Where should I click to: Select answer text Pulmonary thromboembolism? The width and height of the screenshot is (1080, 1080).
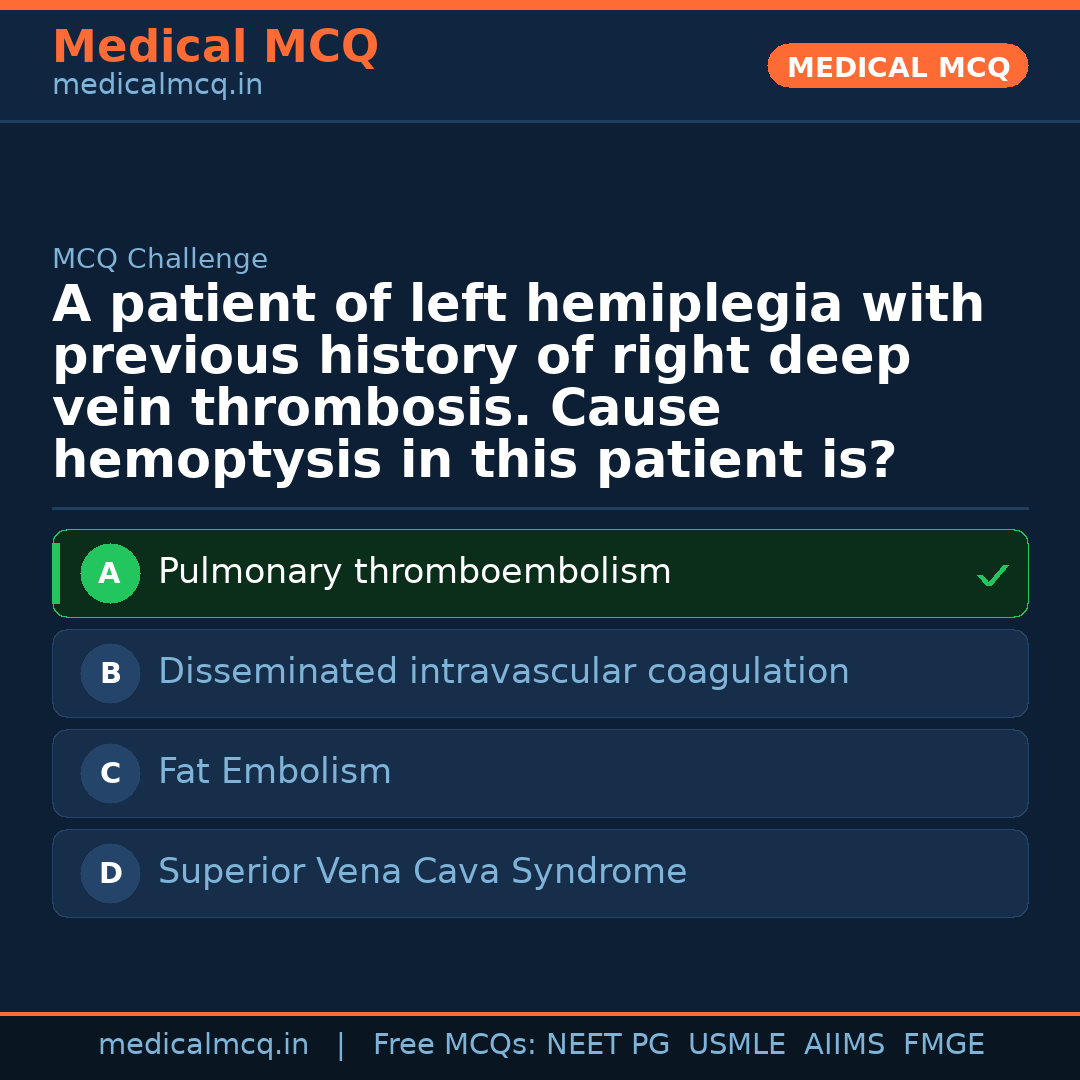coord(414,572)
